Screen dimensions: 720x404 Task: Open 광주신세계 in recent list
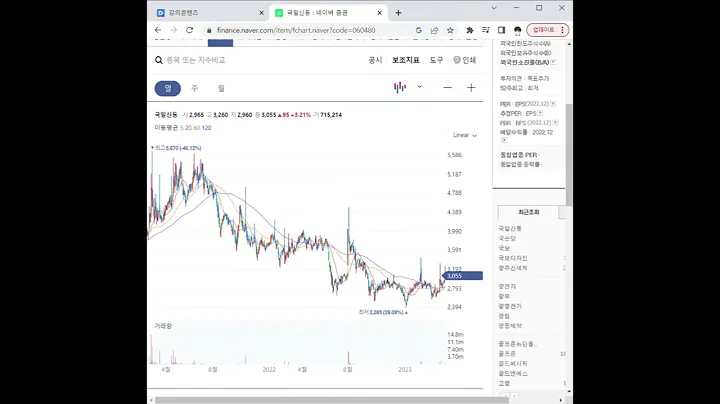pyautogui.click(x=513, y=268)
